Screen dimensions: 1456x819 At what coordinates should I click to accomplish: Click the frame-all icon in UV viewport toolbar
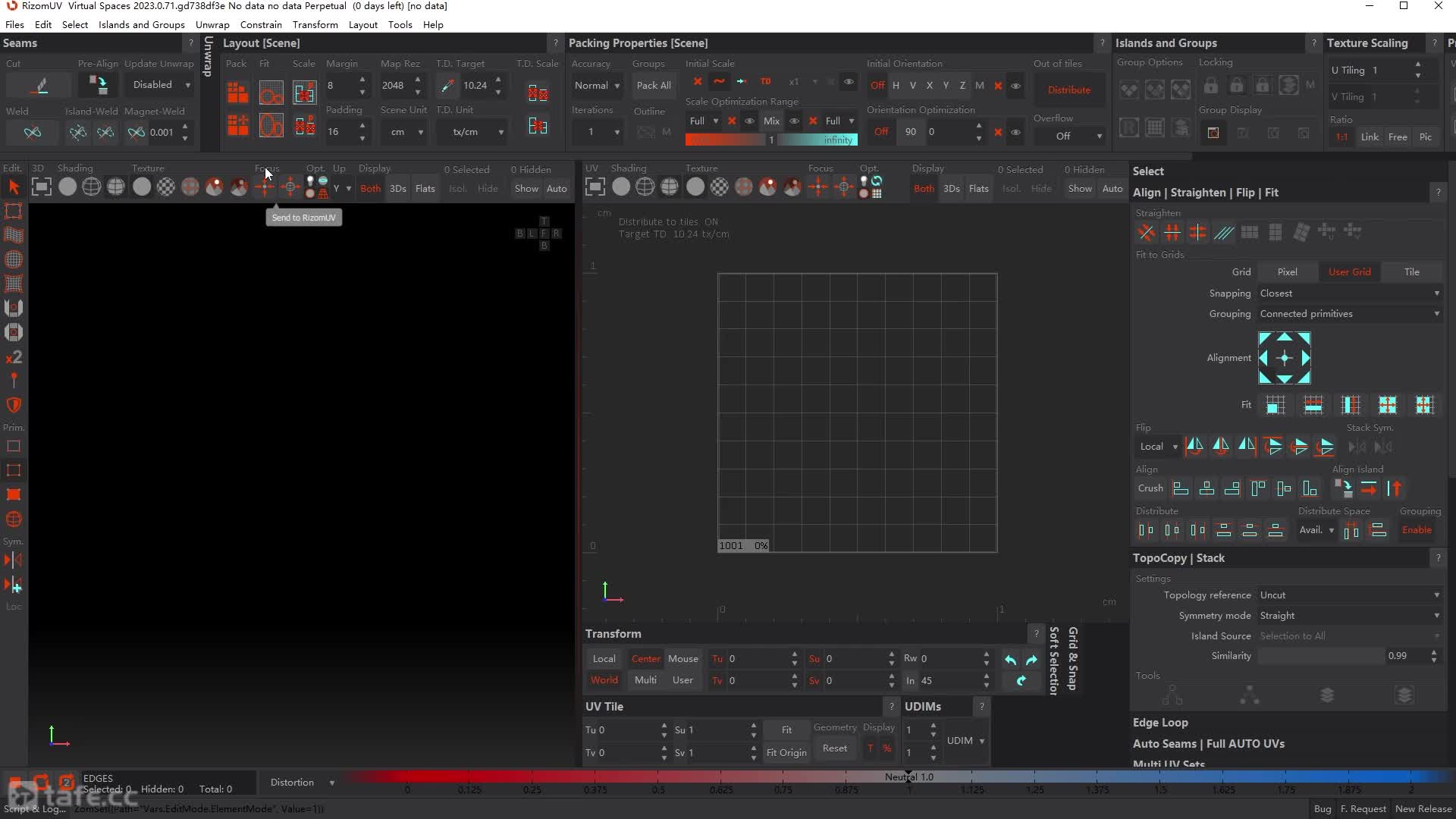(595, 187)
